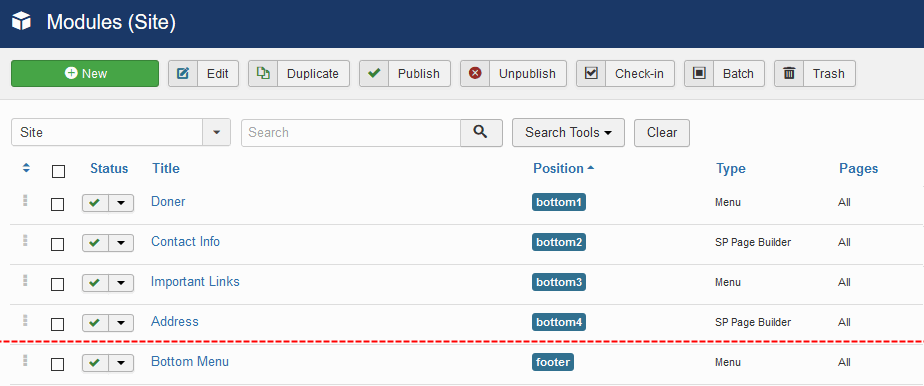Grab the drag handle of Doner row
The height and width of the screenshot is (386, 924).
coord(25,200)
